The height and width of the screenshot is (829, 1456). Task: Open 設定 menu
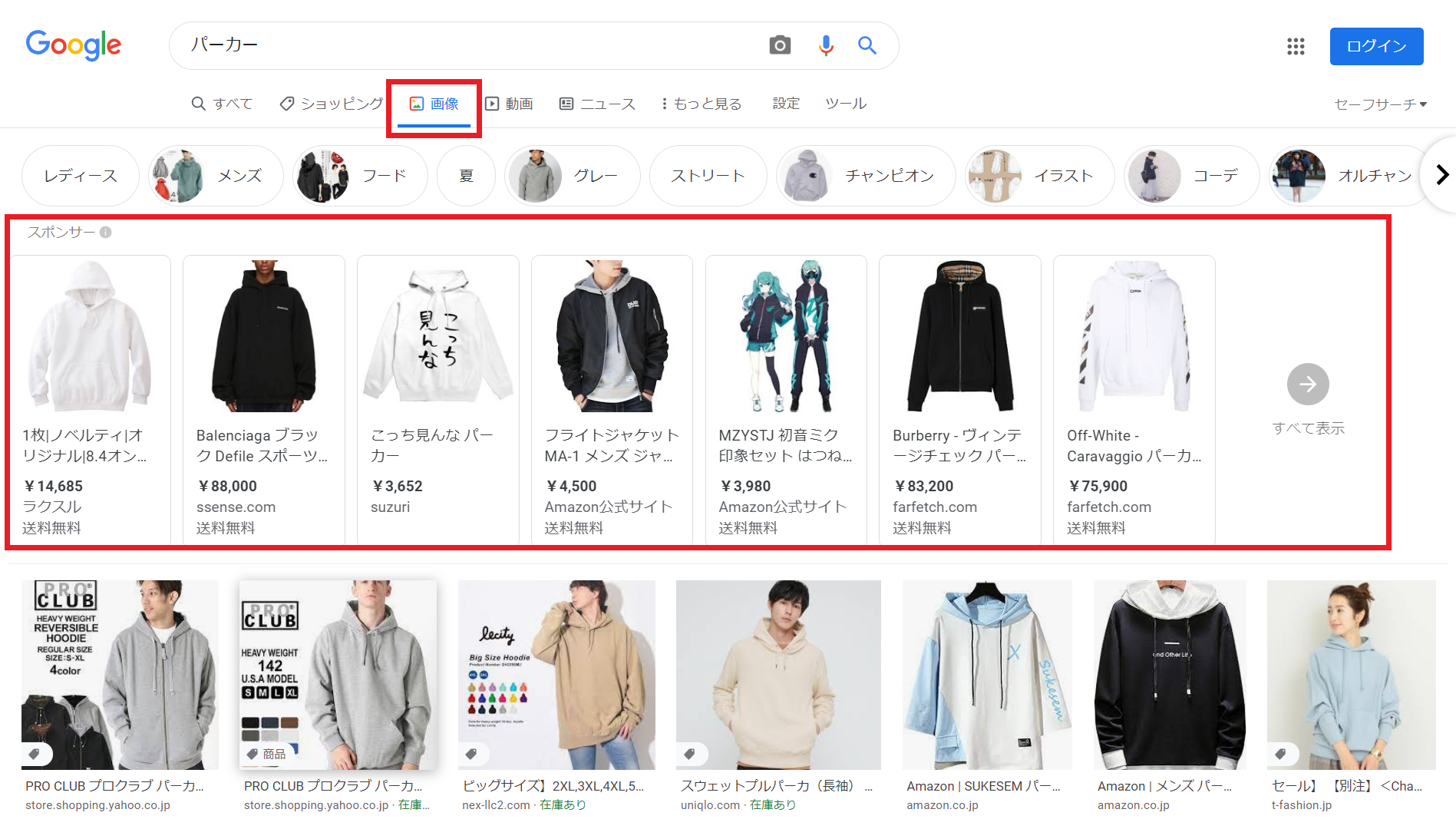(786, 104)
